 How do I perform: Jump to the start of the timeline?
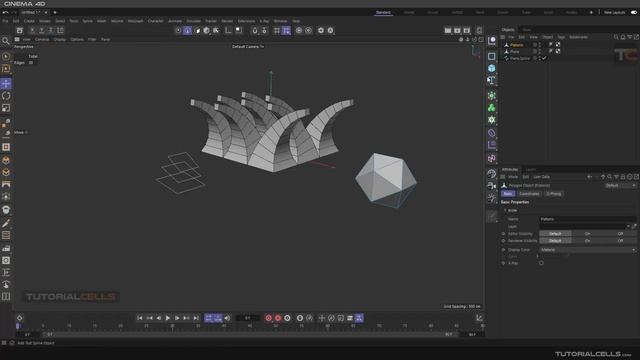[140, 318]
